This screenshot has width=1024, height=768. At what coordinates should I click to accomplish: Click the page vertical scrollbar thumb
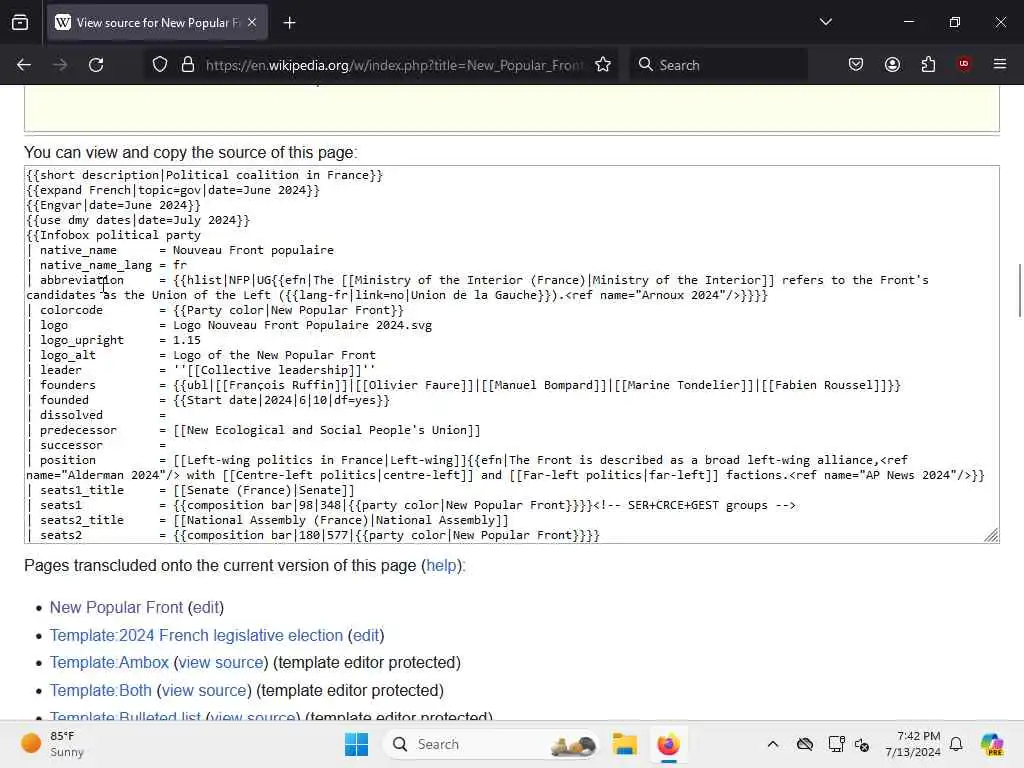click(1019, 290)
